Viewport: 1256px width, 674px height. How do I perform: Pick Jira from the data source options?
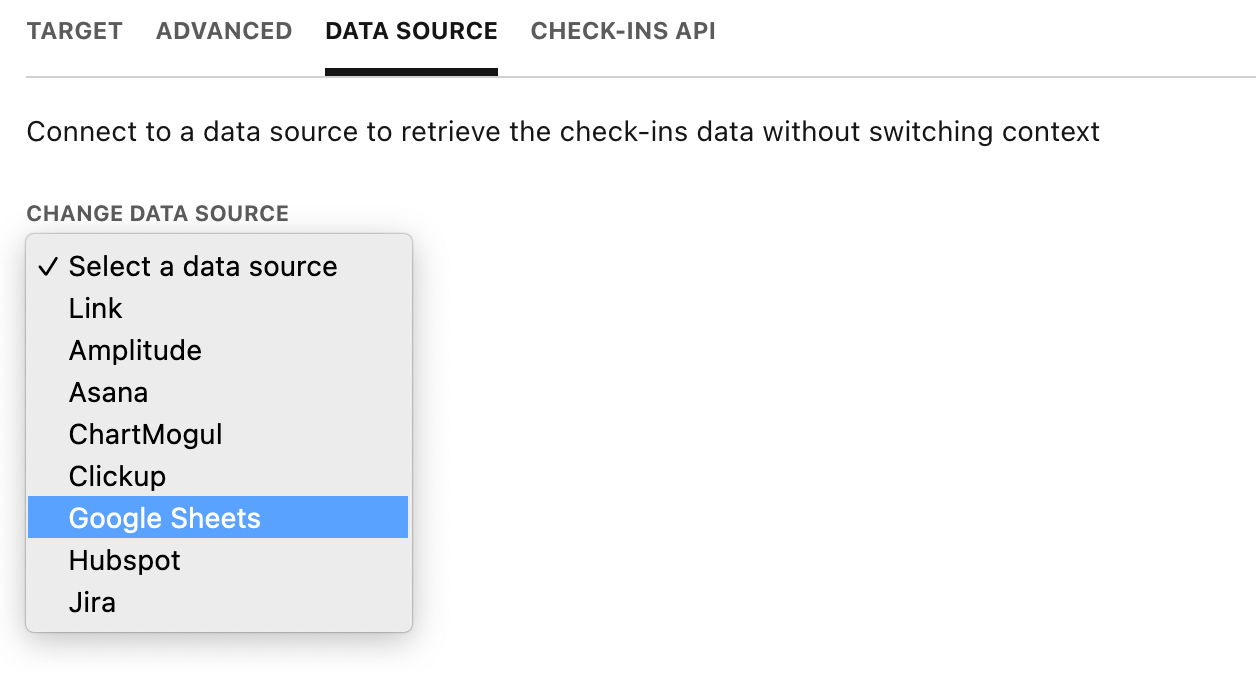point(92,602)
